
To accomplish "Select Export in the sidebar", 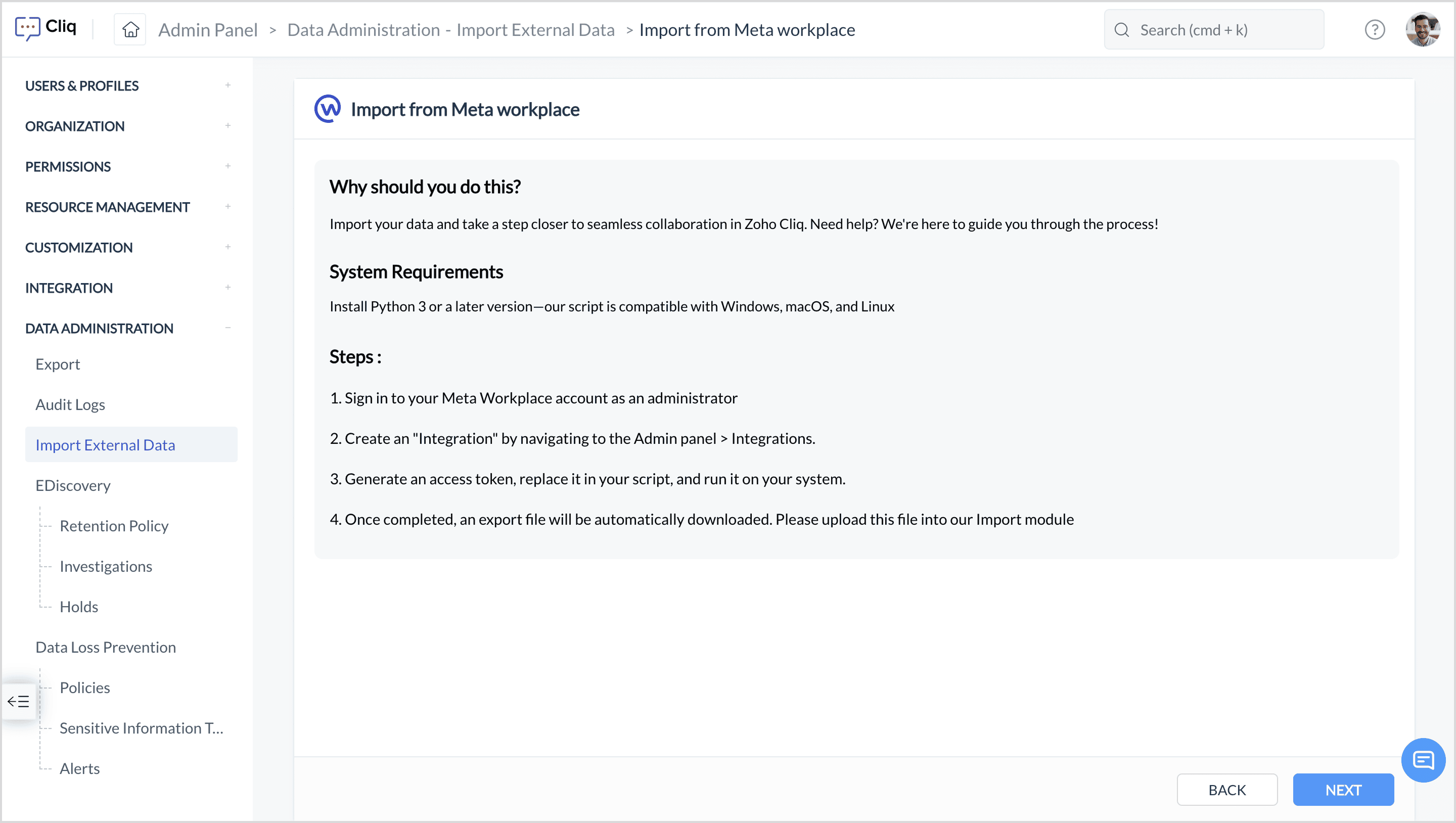I will pos(58,364).
